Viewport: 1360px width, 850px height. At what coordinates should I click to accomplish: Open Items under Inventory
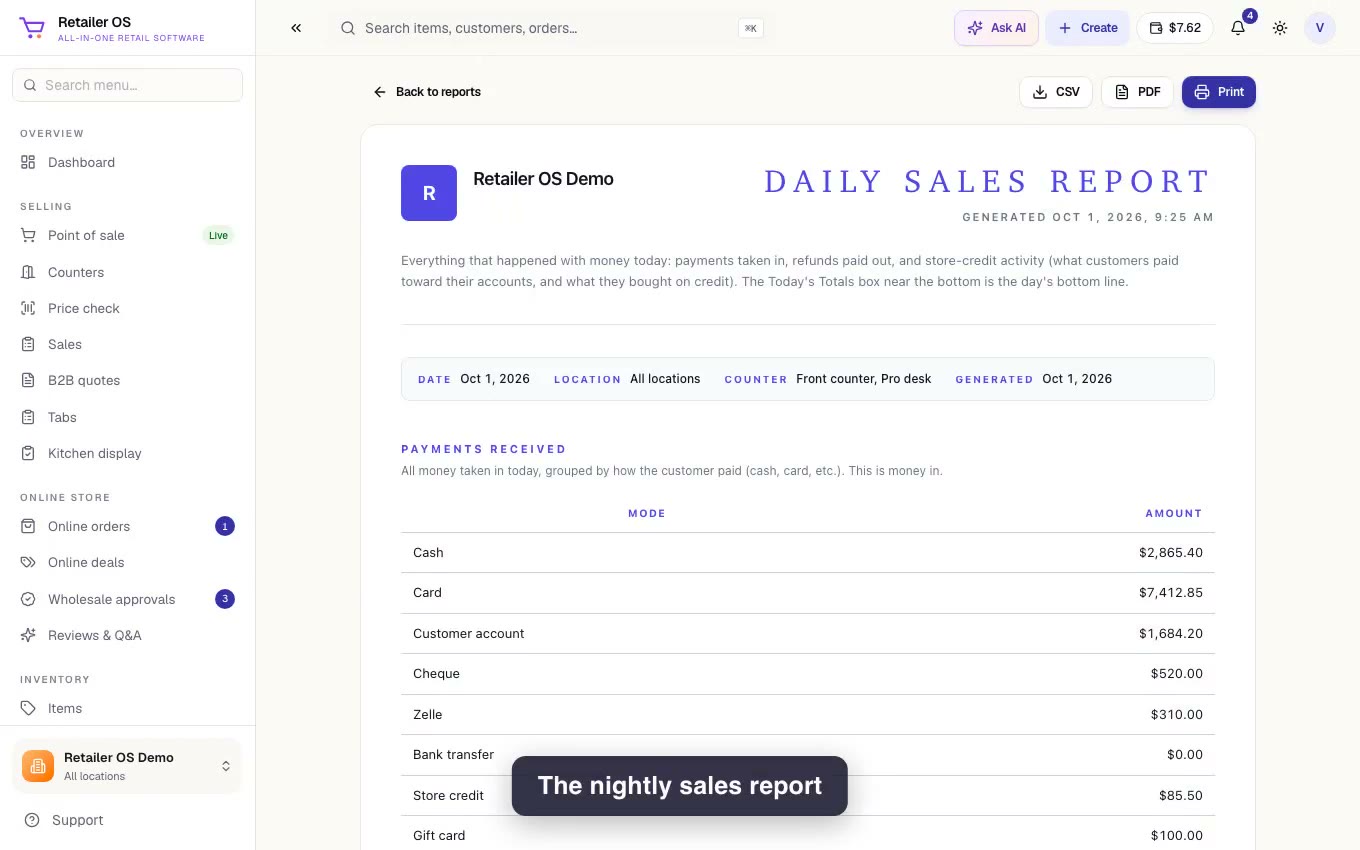click(127, 708)
